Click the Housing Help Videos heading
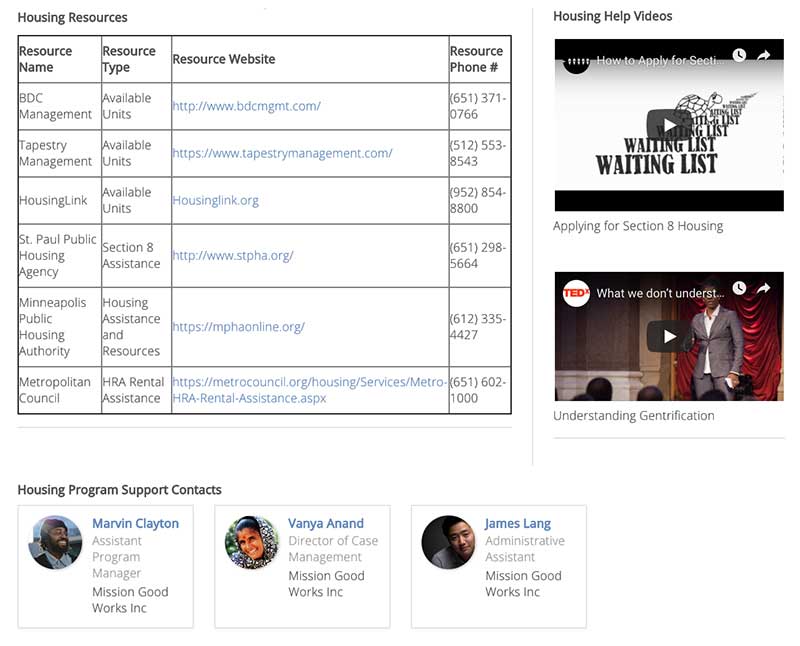 click(x=612, y=16)
